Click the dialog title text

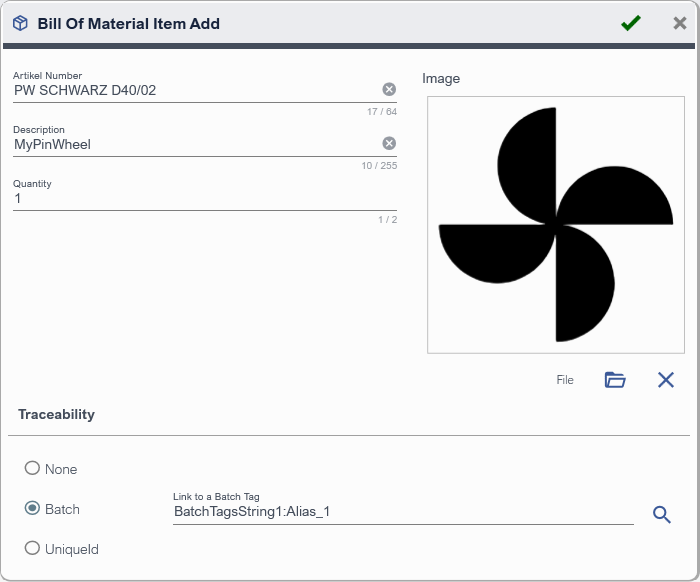(x=129, y=23)
